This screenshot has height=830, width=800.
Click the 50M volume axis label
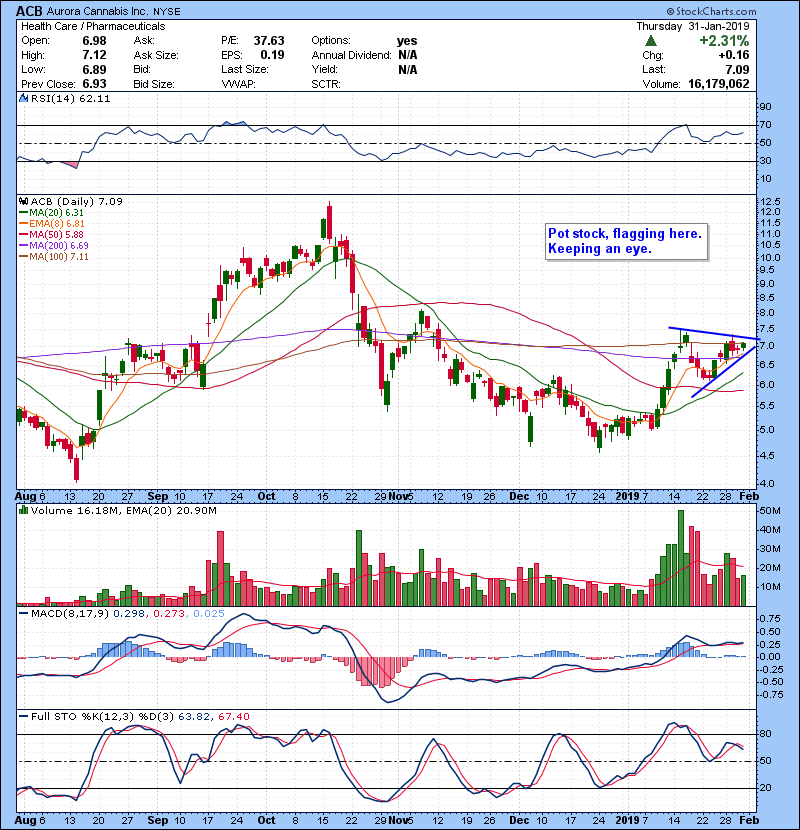770,511
